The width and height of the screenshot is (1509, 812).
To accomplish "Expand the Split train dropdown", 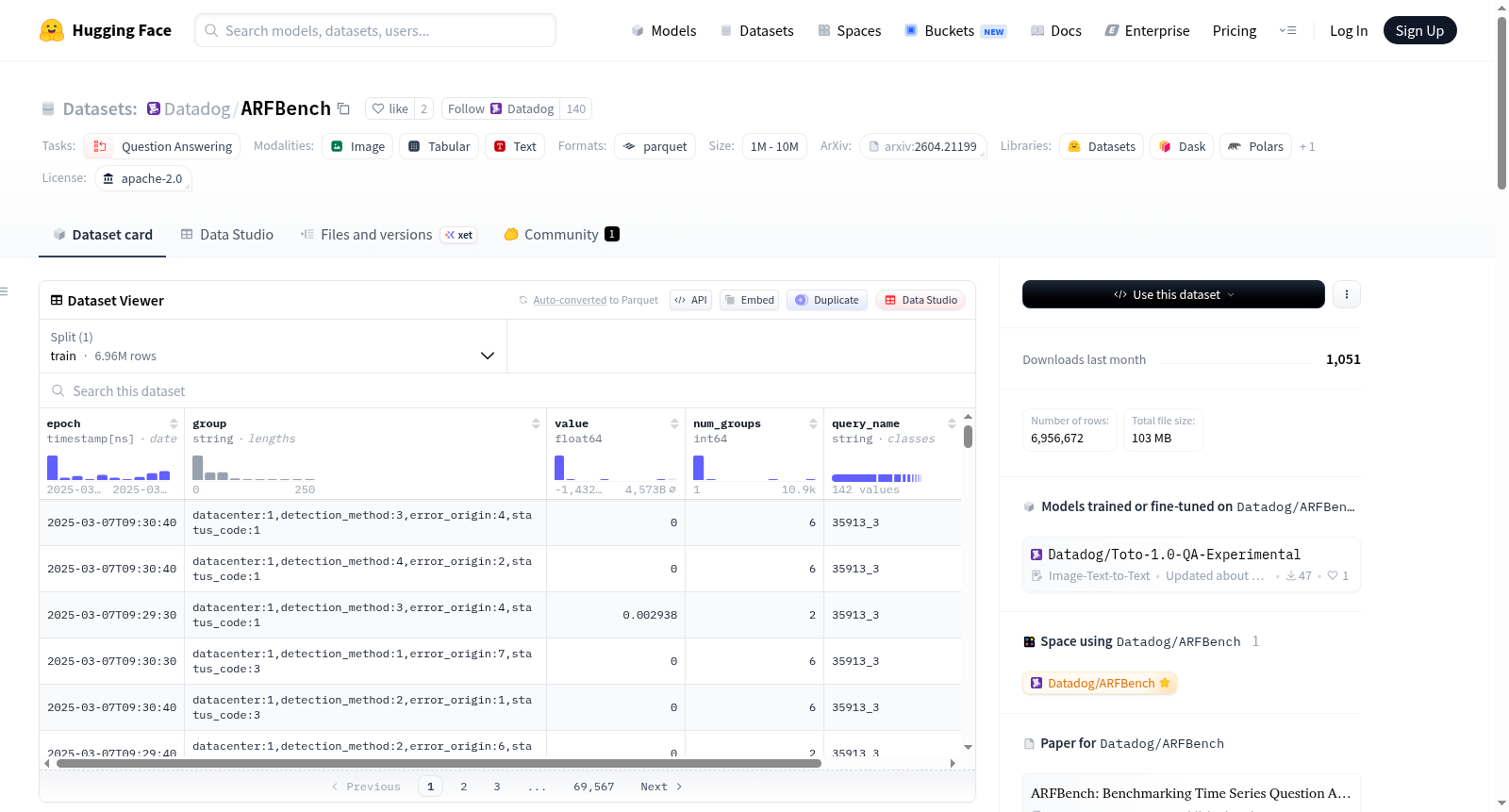I will [x=273, y=346].
